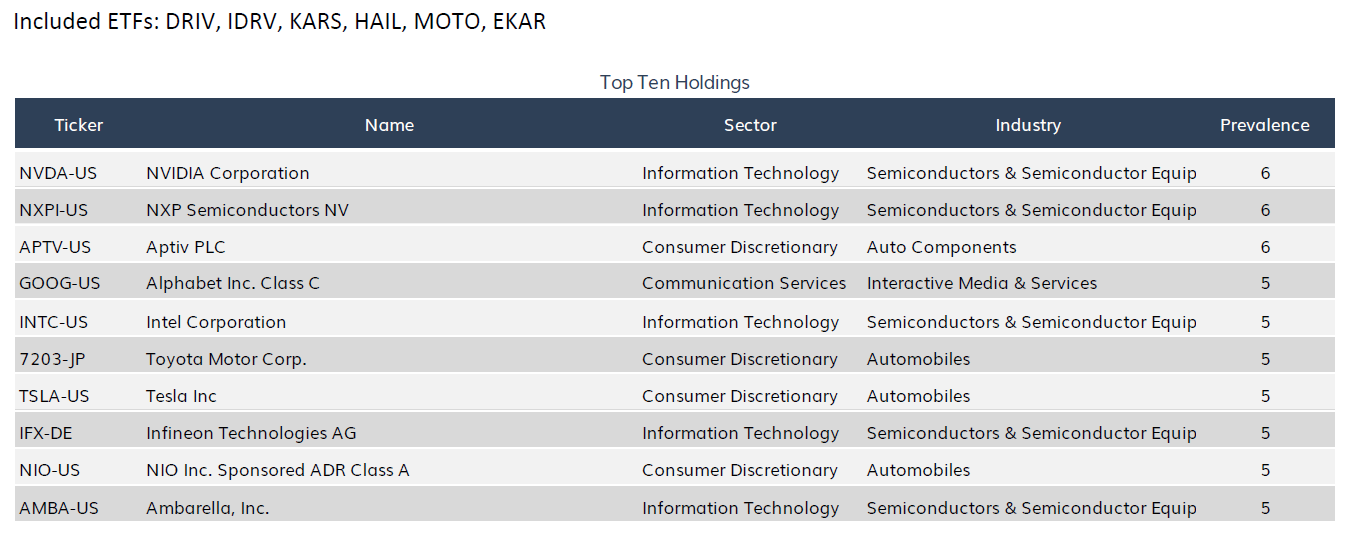Viewport: 1345px width, 533px height.
Task: Select Intel Corporation row name
Action: pos(216,322)
